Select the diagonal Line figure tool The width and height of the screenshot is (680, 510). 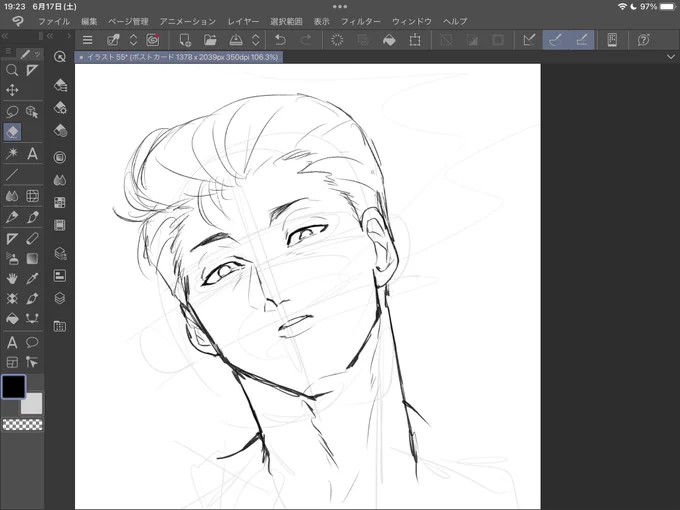12,175
